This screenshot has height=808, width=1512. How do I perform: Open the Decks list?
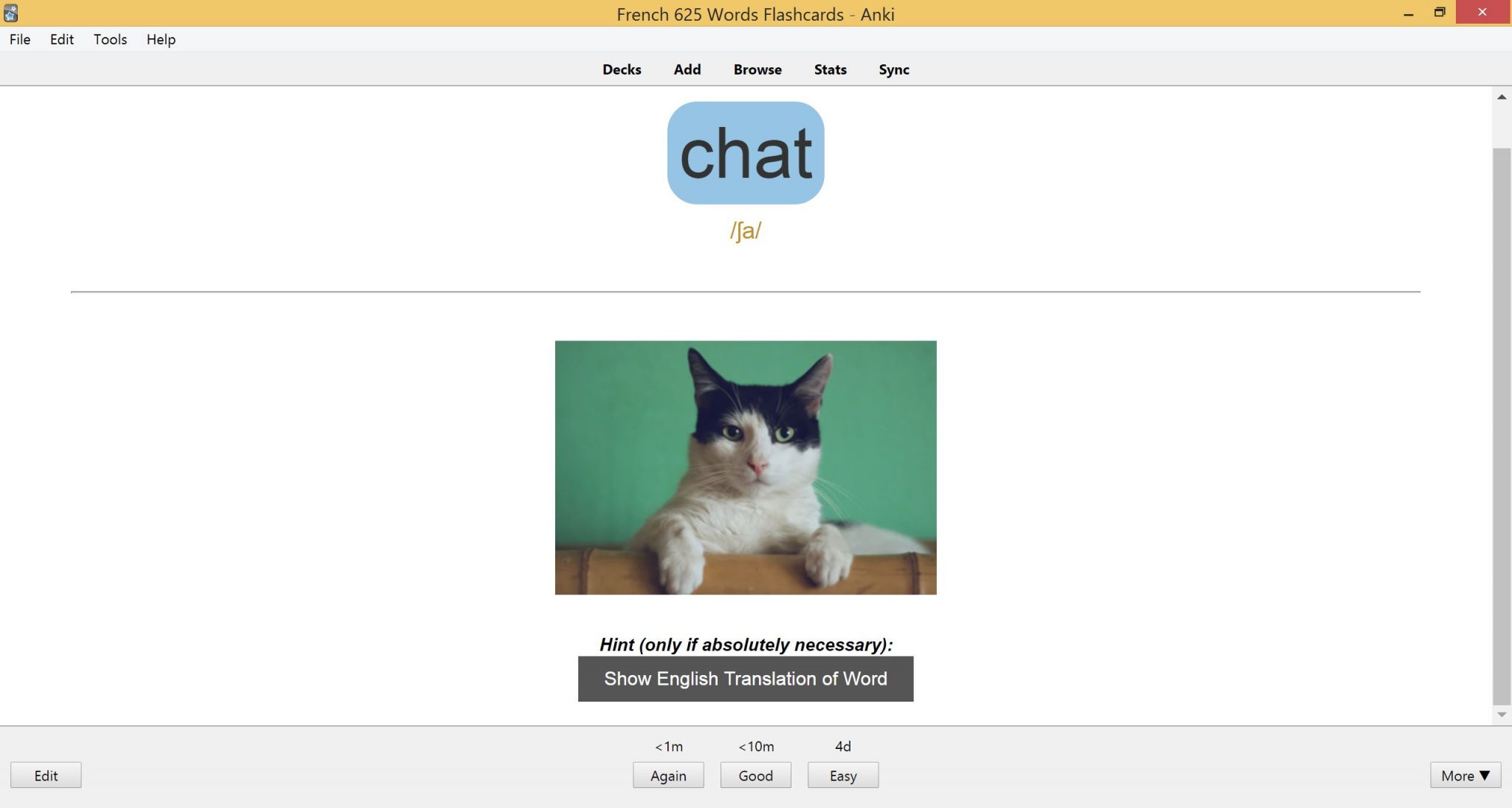point(622,69)
